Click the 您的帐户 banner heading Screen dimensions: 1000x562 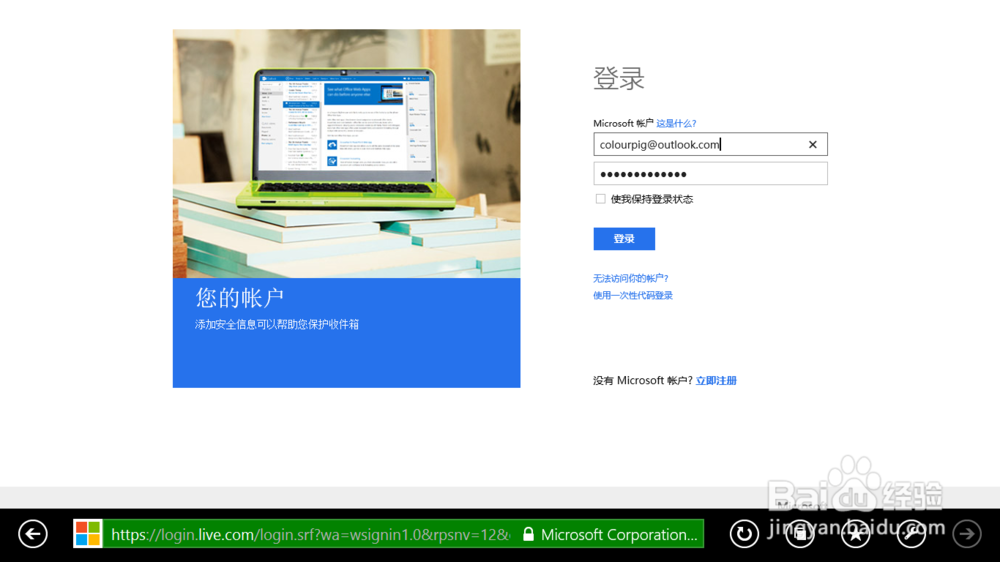(x=239, y=298)
